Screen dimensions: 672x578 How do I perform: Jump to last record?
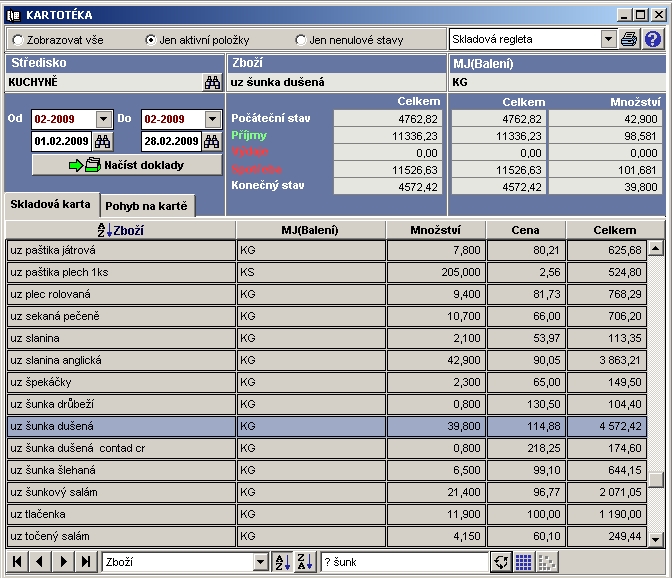(86, 562)
